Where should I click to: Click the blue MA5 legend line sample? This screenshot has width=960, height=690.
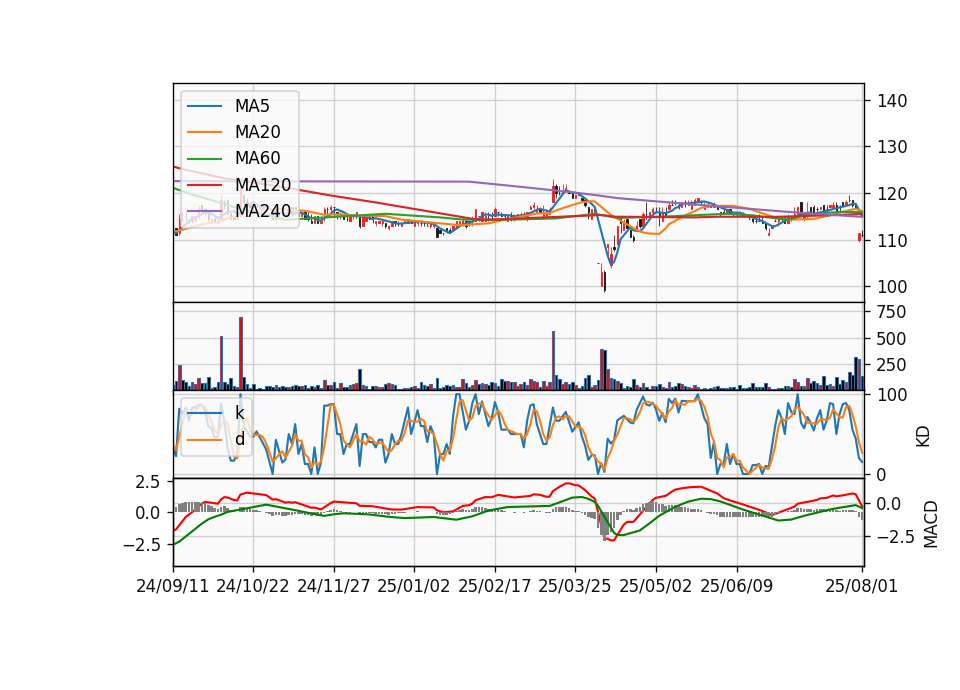pyautogui.click(x=204, y=106)
